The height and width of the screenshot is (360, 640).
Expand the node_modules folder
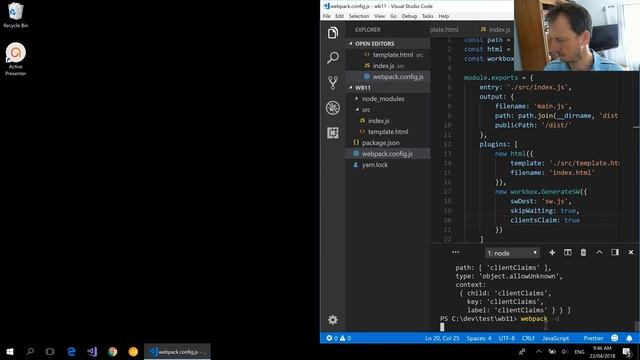[387, 99]
